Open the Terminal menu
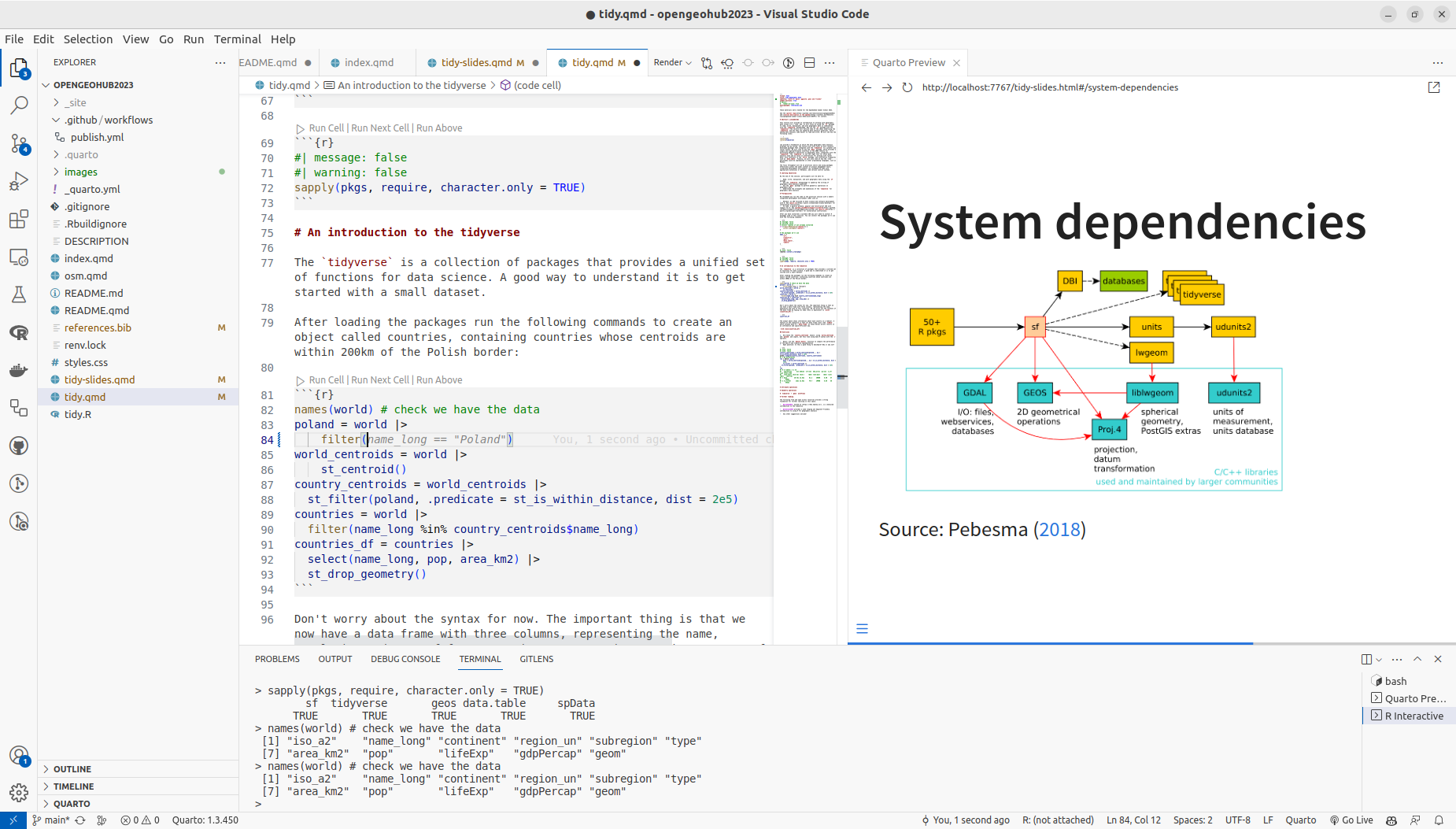The image size is (1456, 829). pos(237,39)
